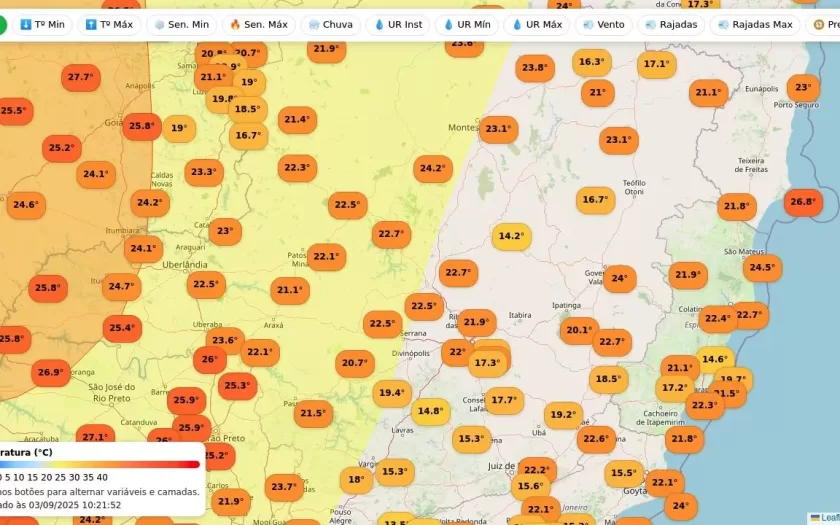Open the 27.7° station marker
This screenshot has height=525, width=840.
(x=79, y=77)
